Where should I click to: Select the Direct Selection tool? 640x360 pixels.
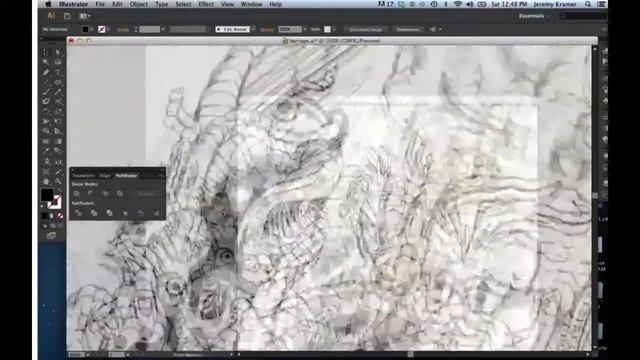click(x=58, y=52)
